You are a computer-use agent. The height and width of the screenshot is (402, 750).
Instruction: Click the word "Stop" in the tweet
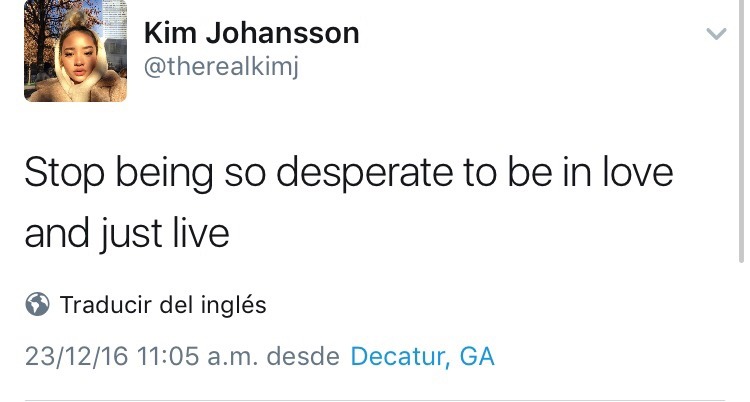[64, 173]
